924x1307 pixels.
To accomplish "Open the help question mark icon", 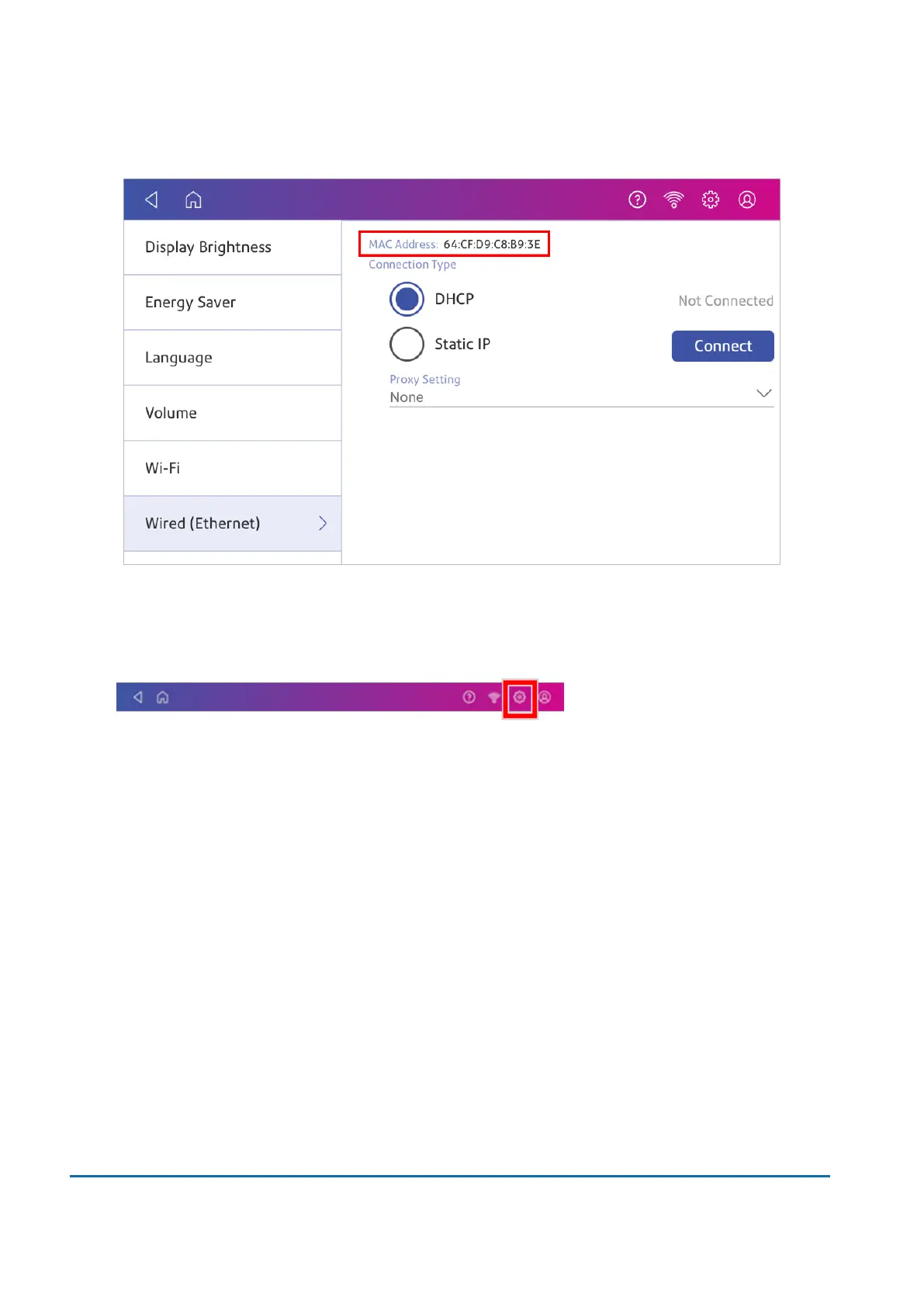I will point(637,200).
